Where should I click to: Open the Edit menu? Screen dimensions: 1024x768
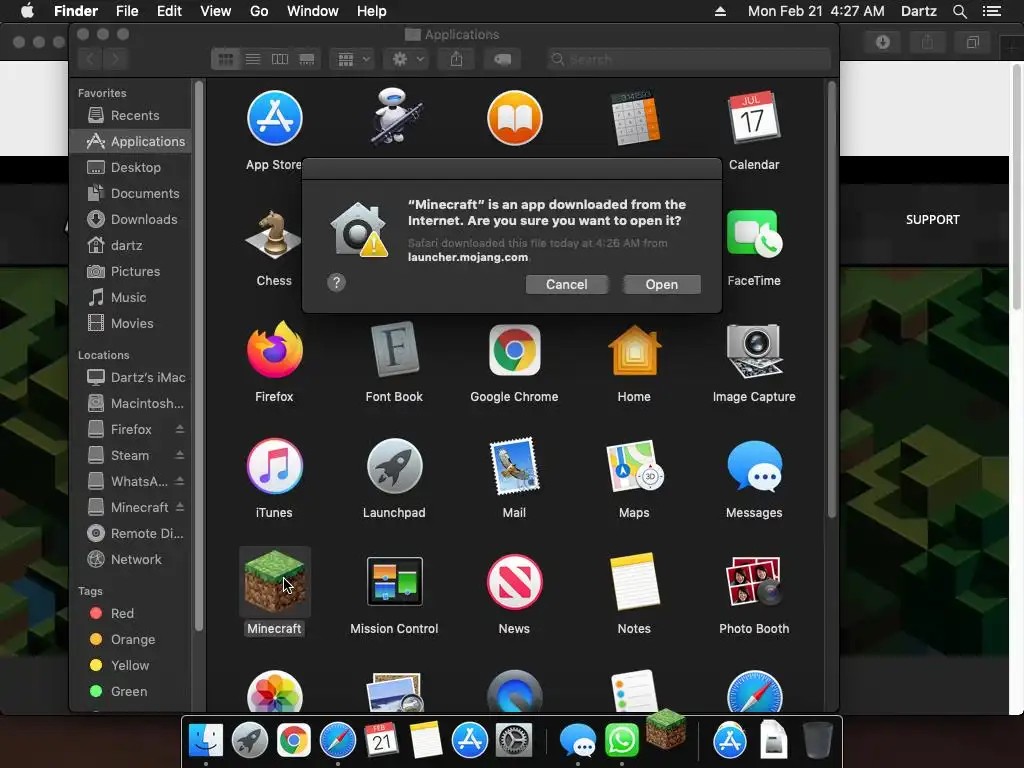coord(169,11)
